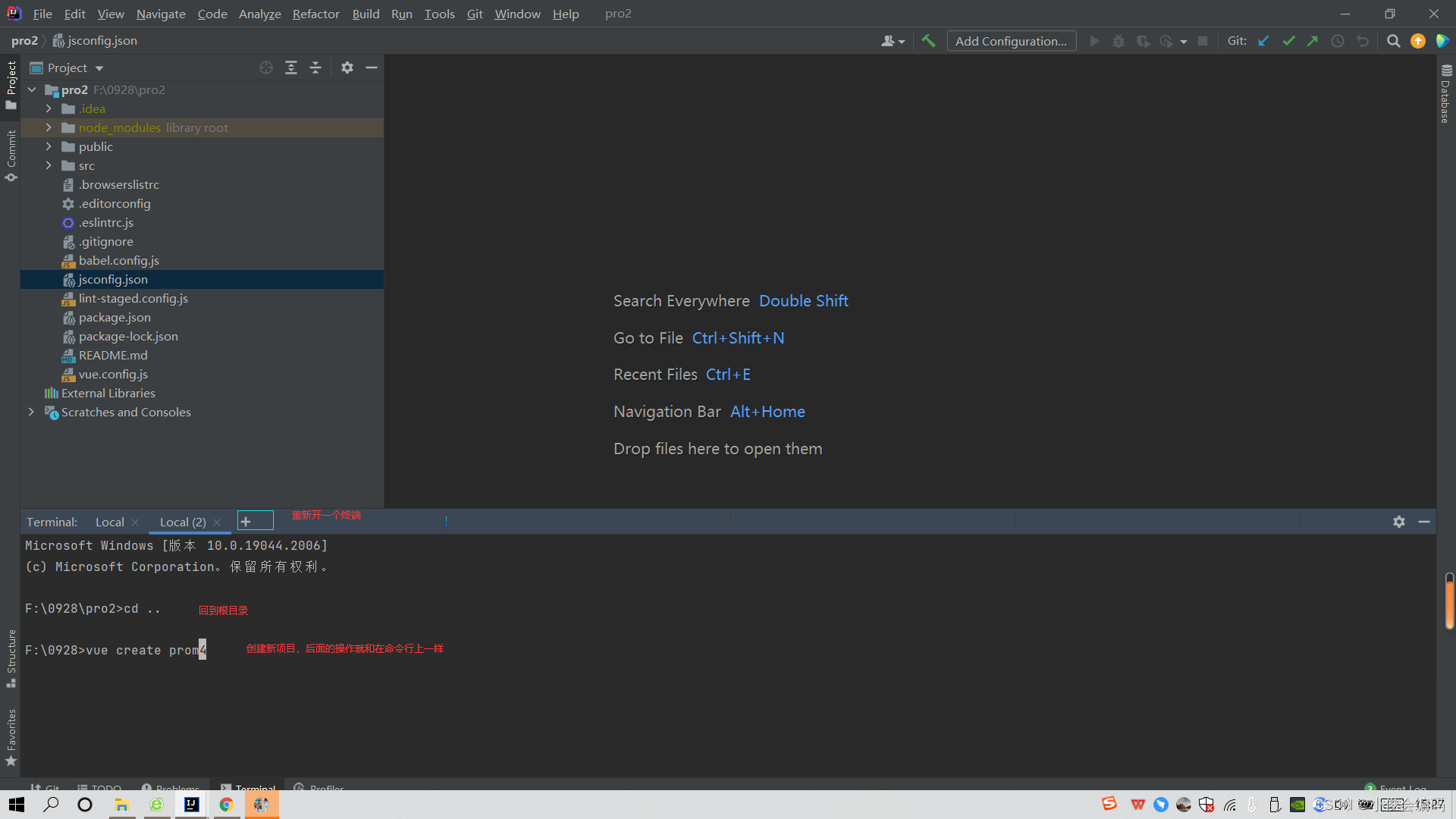The height and width of the screenshot is (819, 1456).
Task: Open Search Everywhere magnifier icon
Action: point(1394,41)
